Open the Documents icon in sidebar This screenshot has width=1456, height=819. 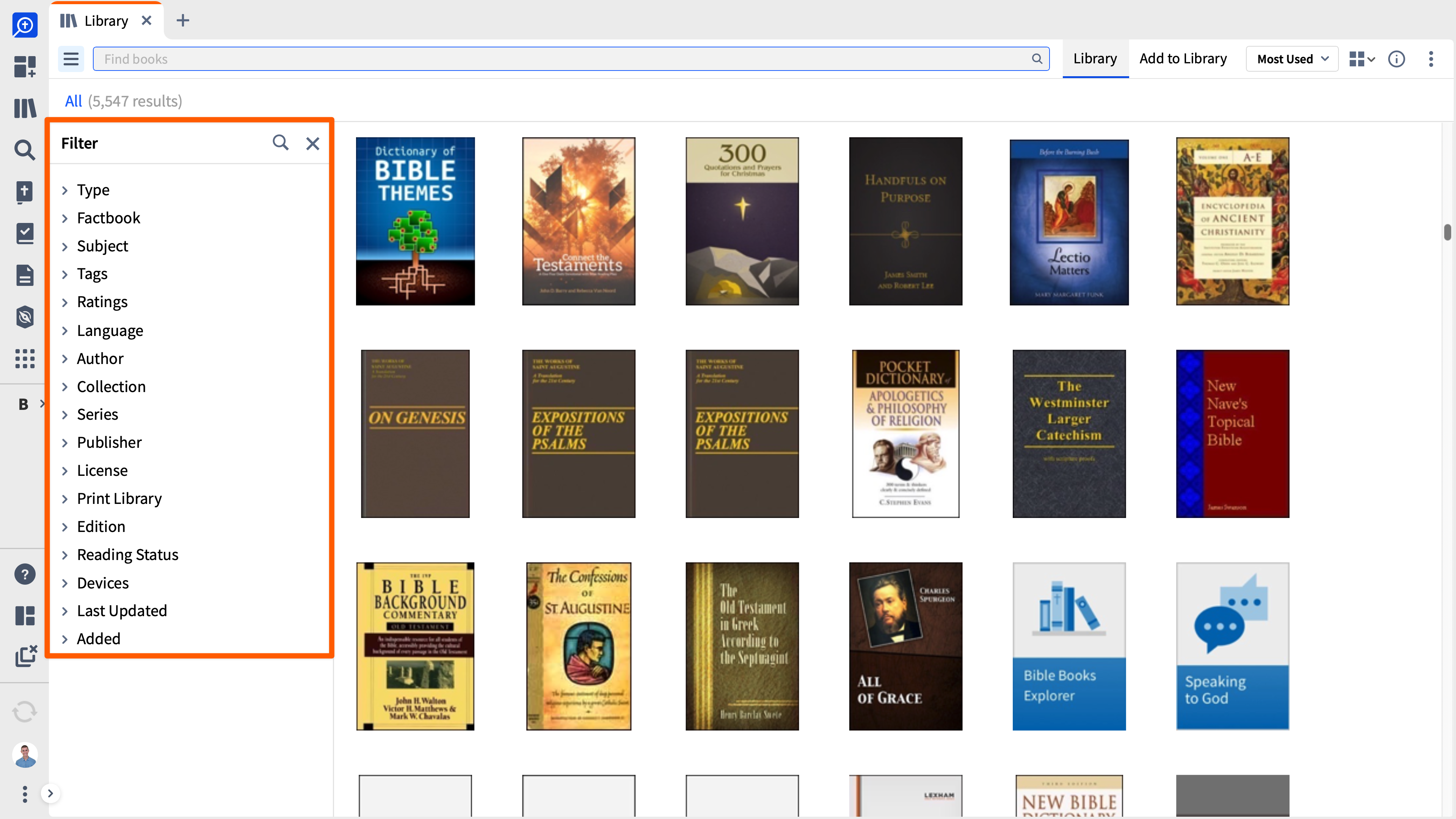[25, 275]
